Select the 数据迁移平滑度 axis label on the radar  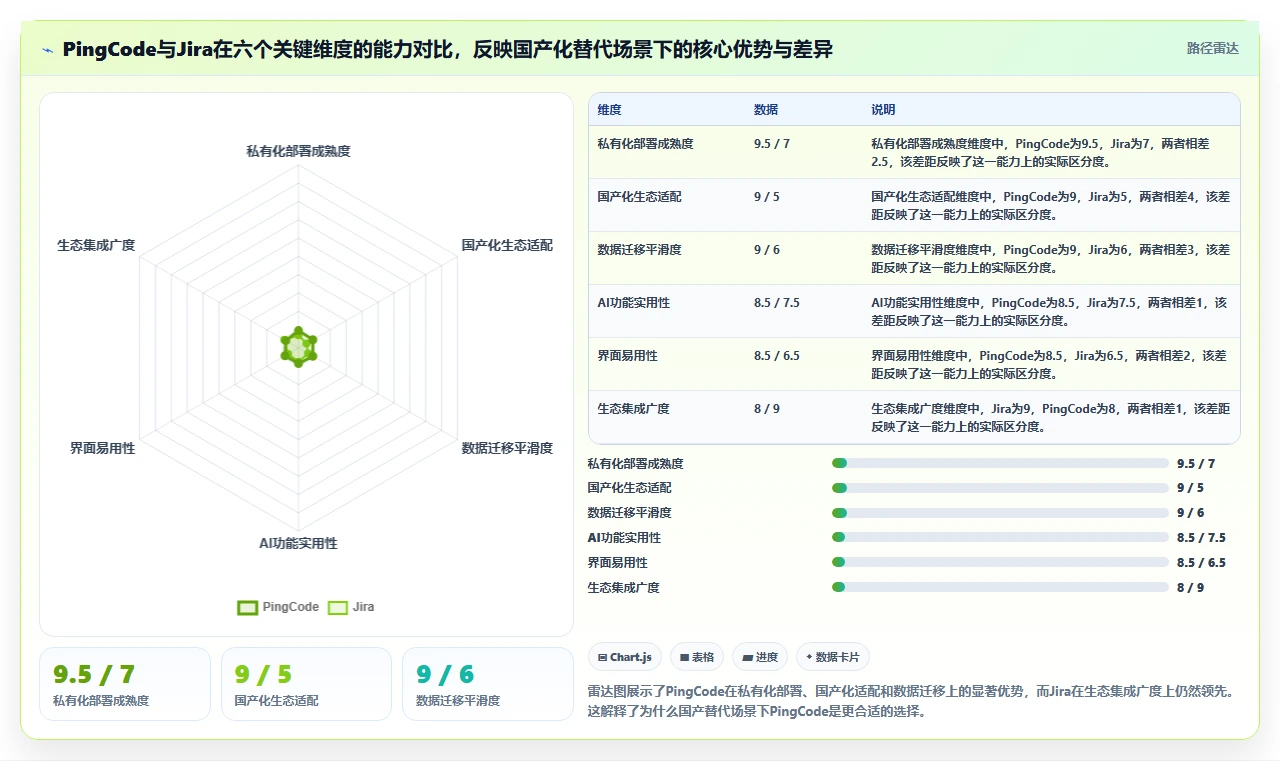pos(507,448)
